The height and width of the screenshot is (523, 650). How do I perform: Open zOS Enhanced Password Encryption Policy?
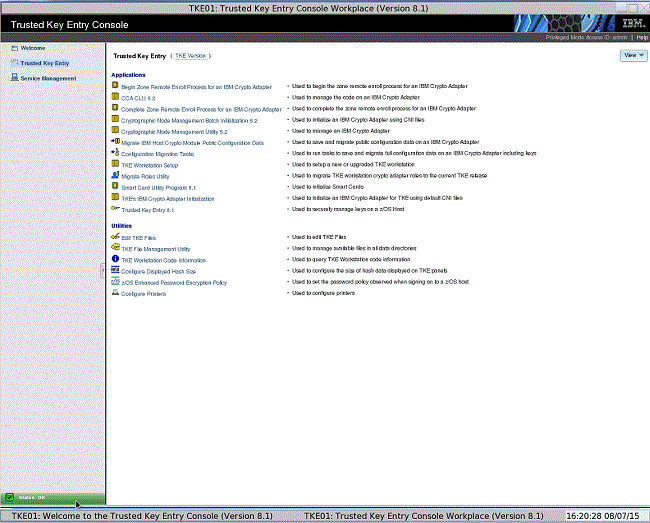[174, 282]
